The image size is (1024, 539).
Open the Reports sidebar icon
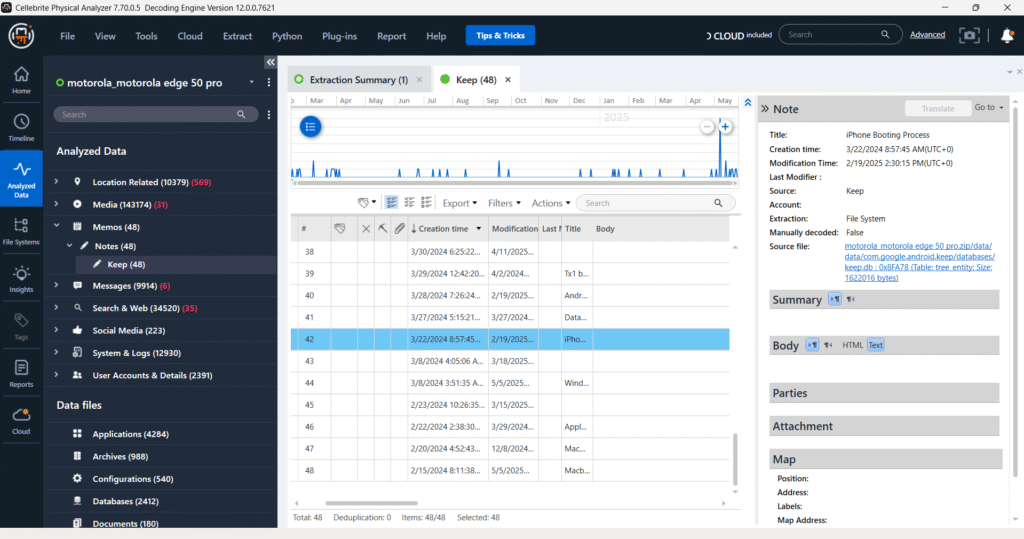click(21, 374)
